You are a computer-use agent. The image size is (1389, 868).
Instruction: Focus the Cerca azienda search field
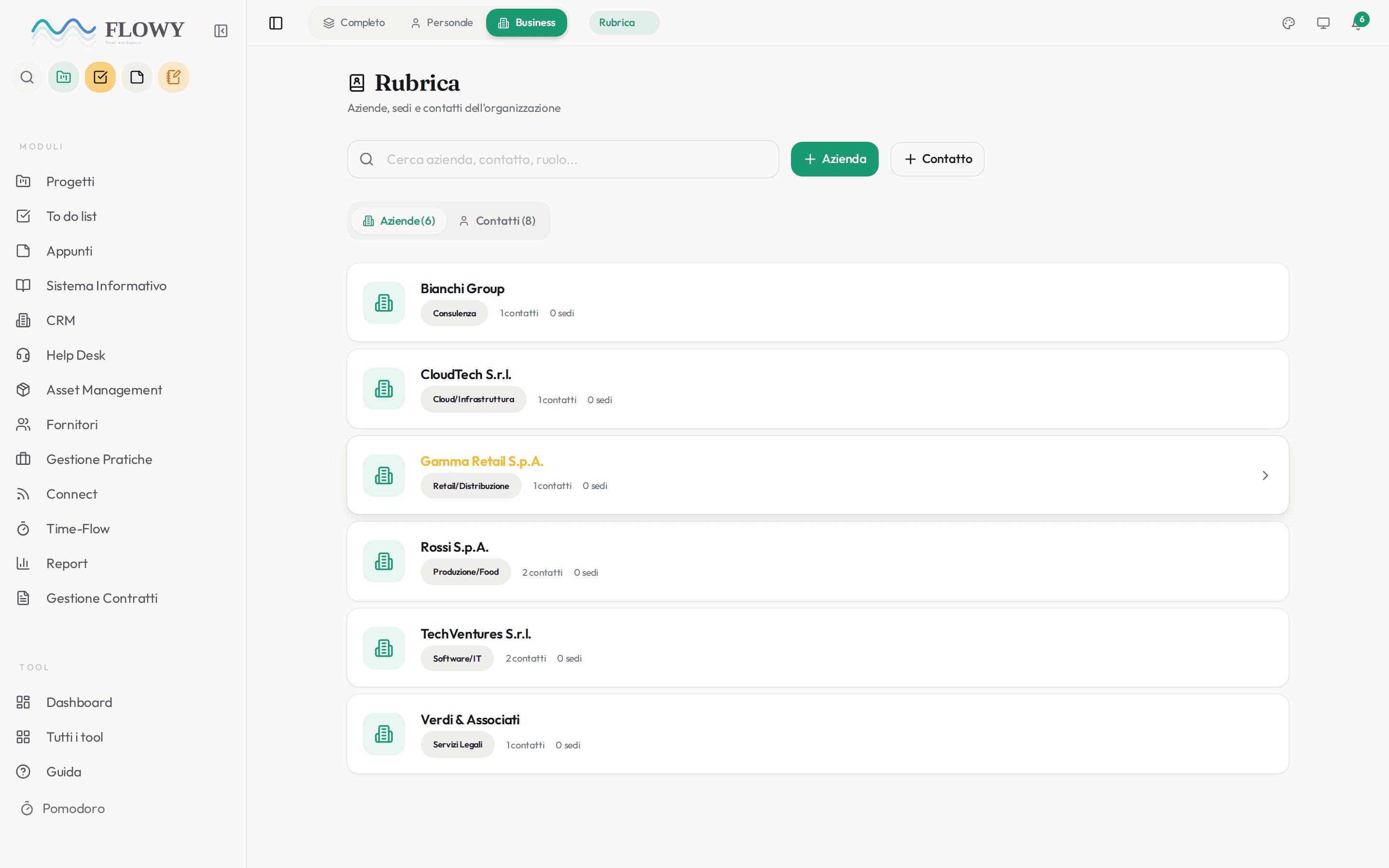tap(563, 159)
